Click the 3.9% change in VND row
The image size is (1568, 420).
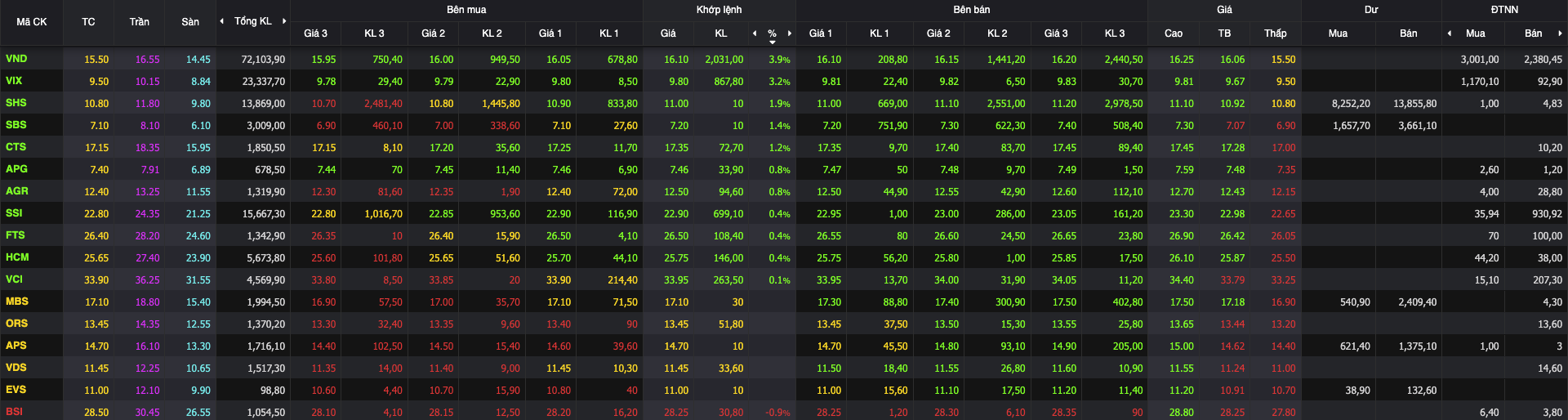tap(779, 60)
